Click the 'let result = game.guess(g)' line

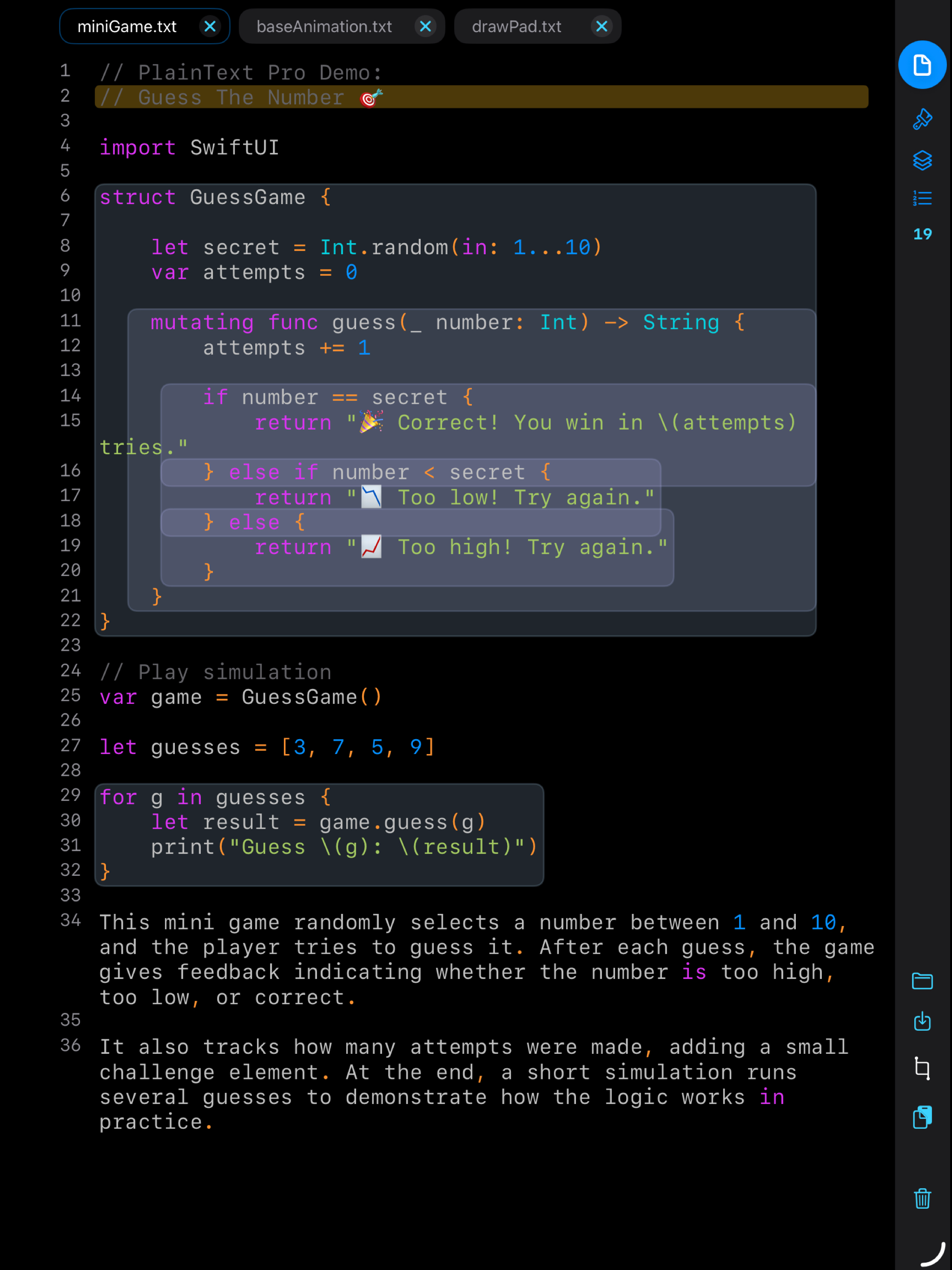pos(319,822)
